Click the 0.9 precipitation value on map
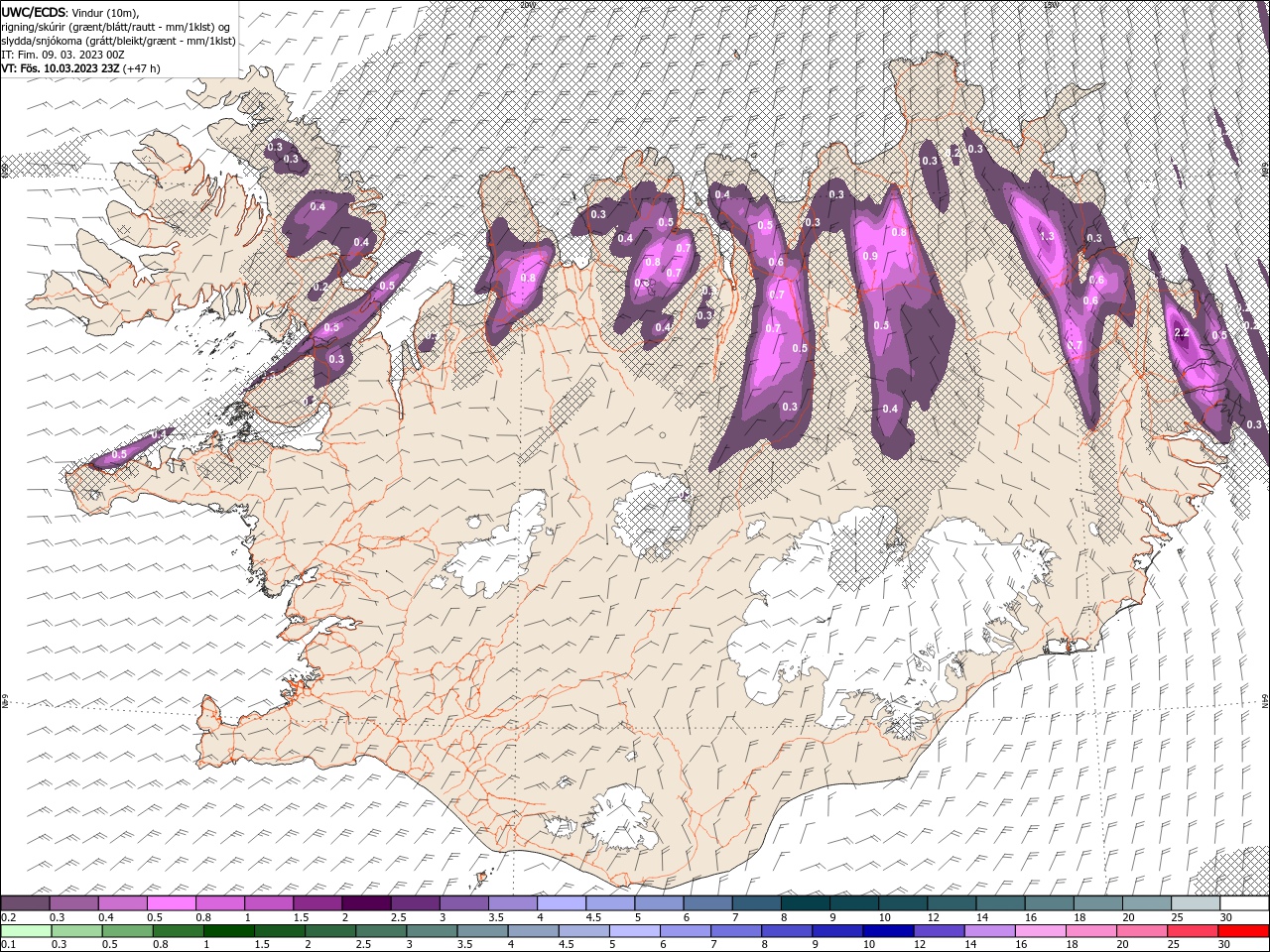Viewport: 1270px width, 952px height. point(870,256)
